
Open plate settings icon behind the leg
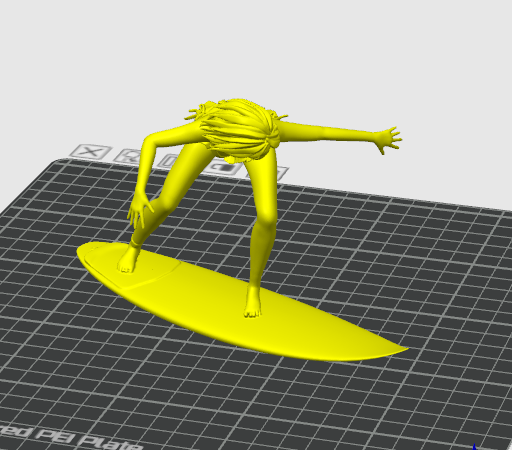coord(279,172)
